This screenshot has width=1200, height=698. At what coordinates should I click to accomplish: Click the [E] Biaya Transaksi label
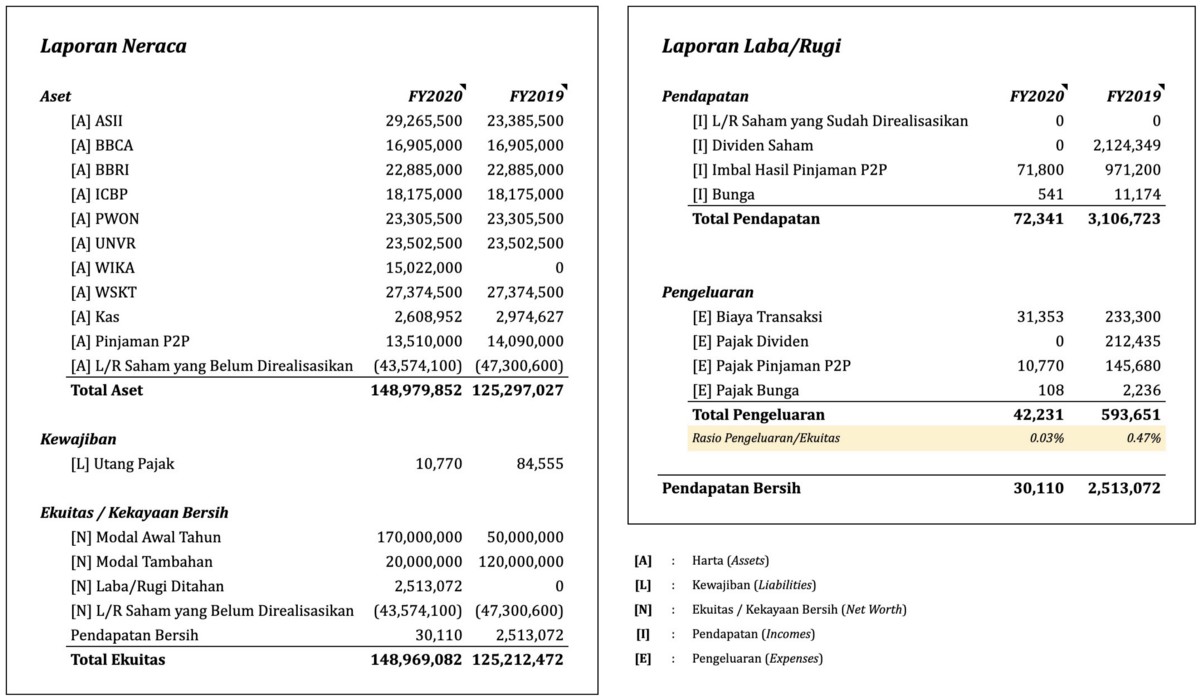click(x=757, y=317)
